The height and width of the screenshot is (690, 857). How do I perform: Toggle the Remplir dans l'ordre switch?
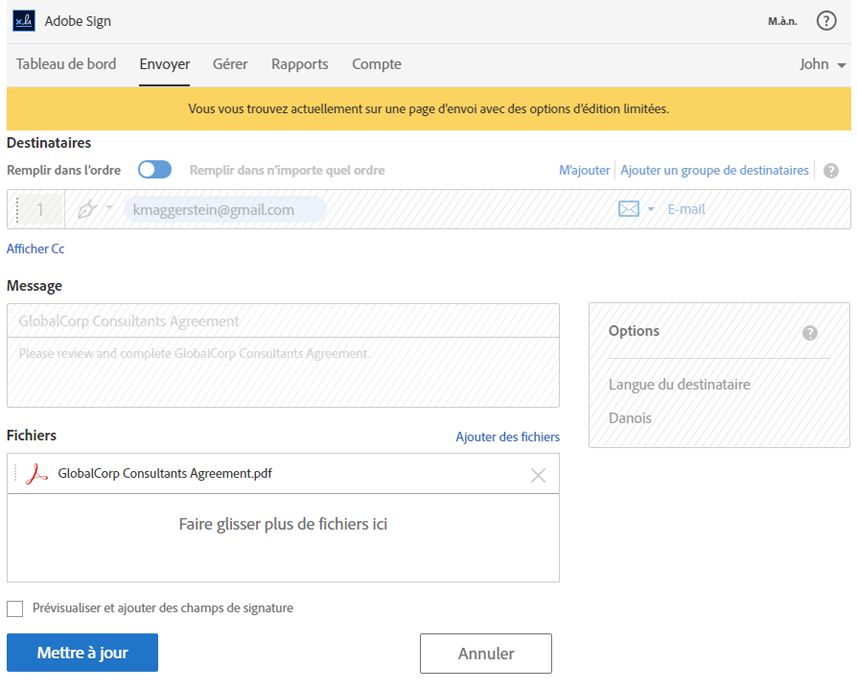(155, 169)
